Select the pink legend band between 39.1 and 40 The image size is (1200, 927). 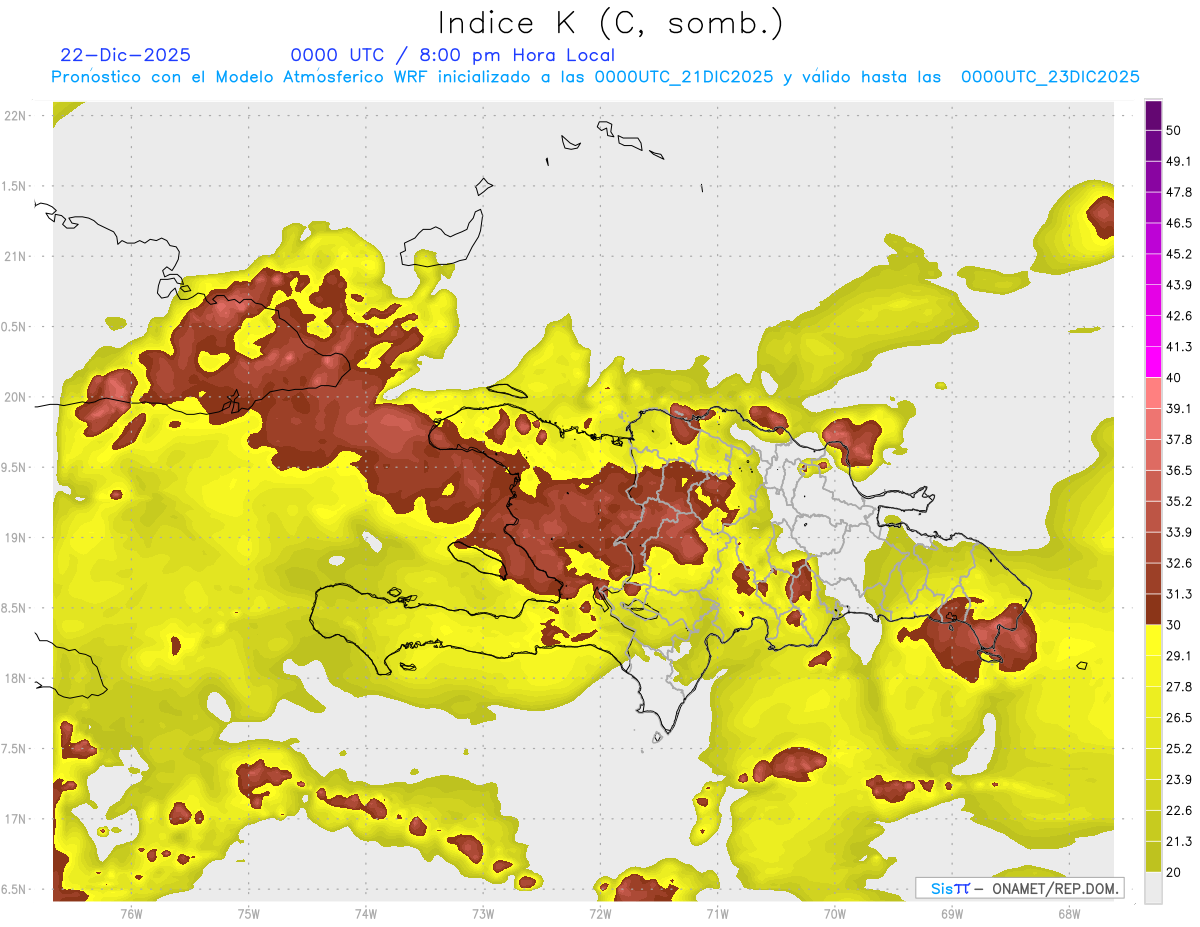coord(1154,393)
